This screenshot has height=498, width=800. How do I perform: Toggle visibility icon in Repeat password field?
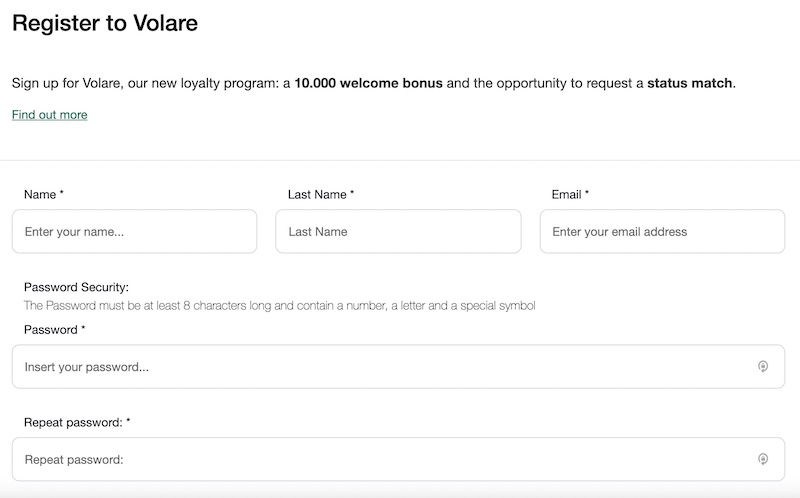coord(763,459)
